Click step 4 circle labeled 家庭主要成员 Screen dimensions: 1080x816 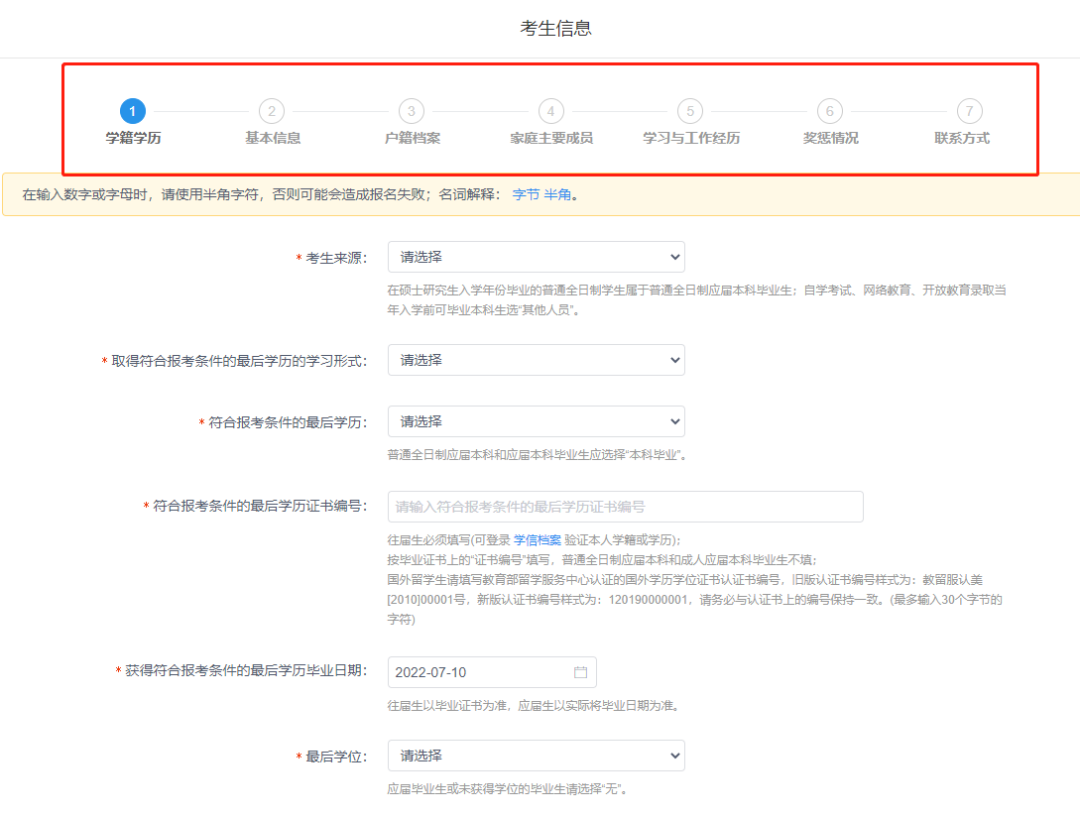click(550, 111)
